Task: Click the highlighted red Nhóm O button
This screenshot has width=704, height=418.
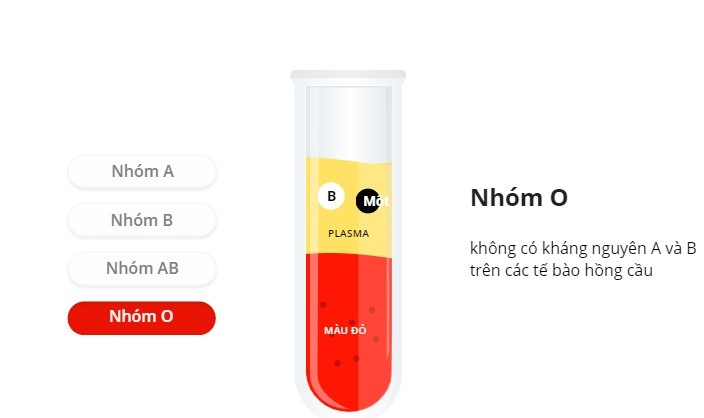Action: click(x=142, y=318)
